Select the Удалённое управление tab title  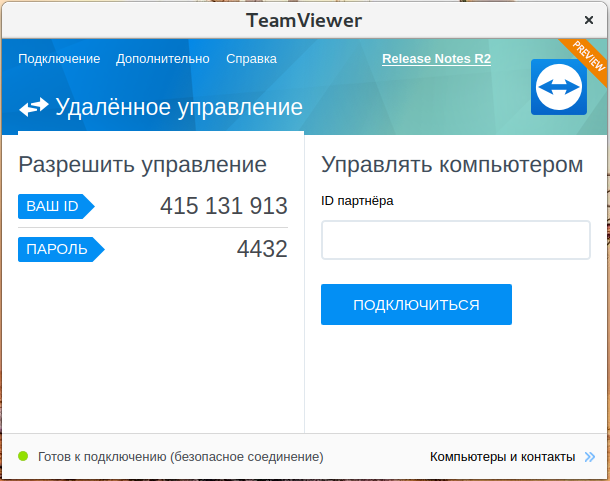pyautogui.click(x=178, y=107)
